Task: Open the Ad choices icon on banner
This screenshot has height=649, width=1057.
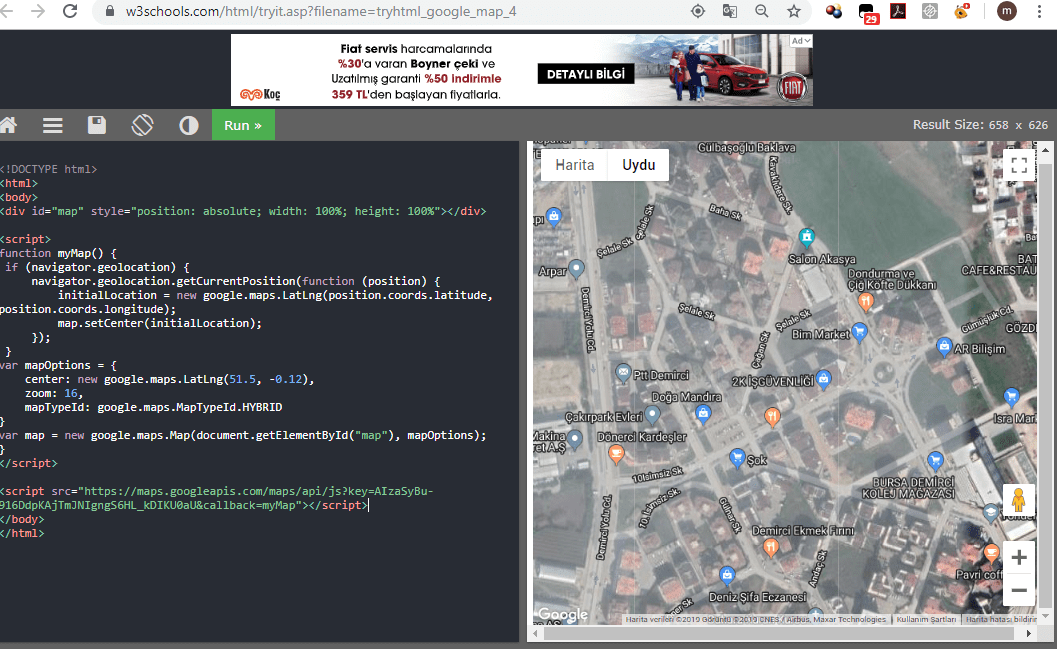Action: (x=801, y=41)
